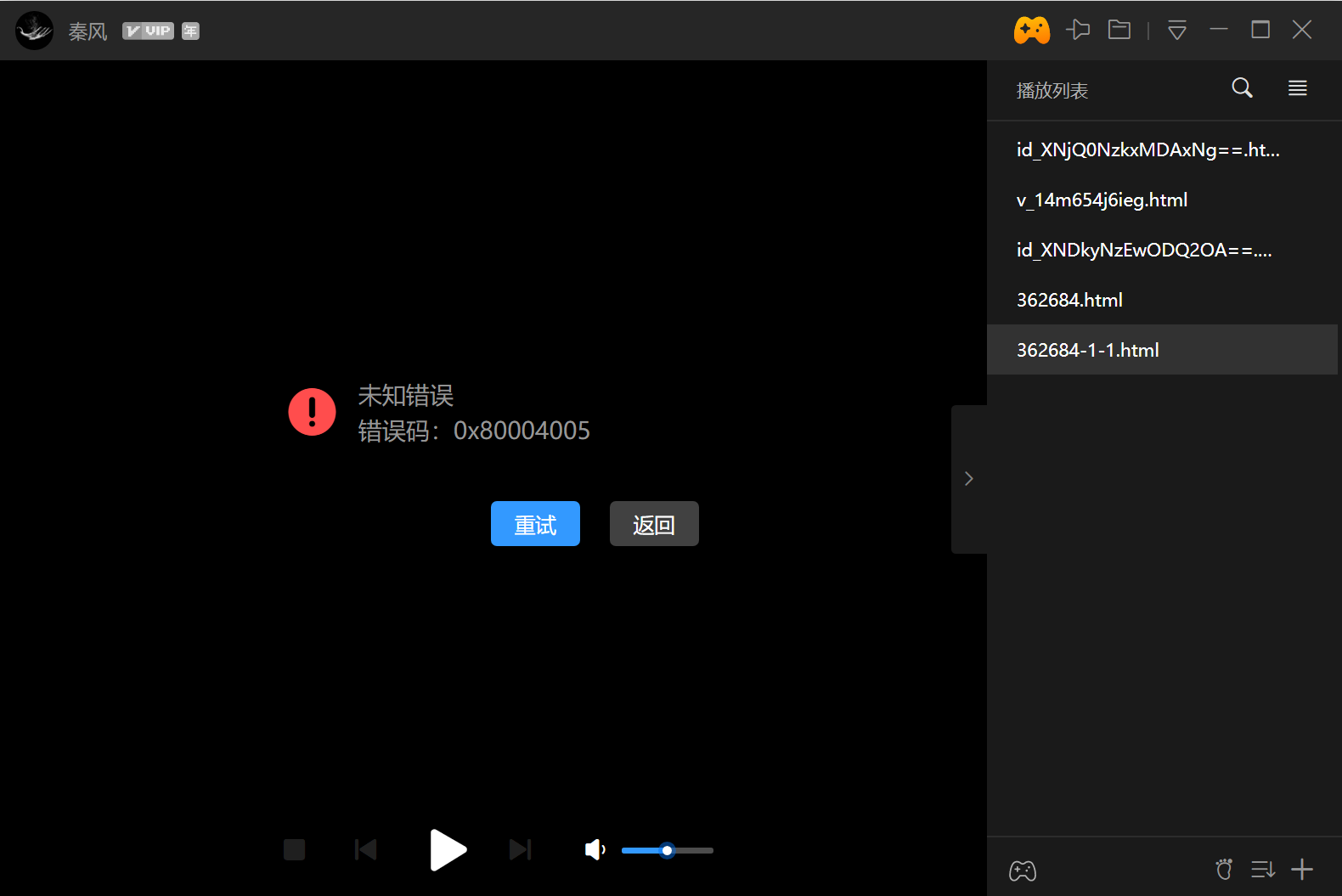Click the 返回 back button
Viewport: 1342px width, 896px height.
tap(654, 524)
